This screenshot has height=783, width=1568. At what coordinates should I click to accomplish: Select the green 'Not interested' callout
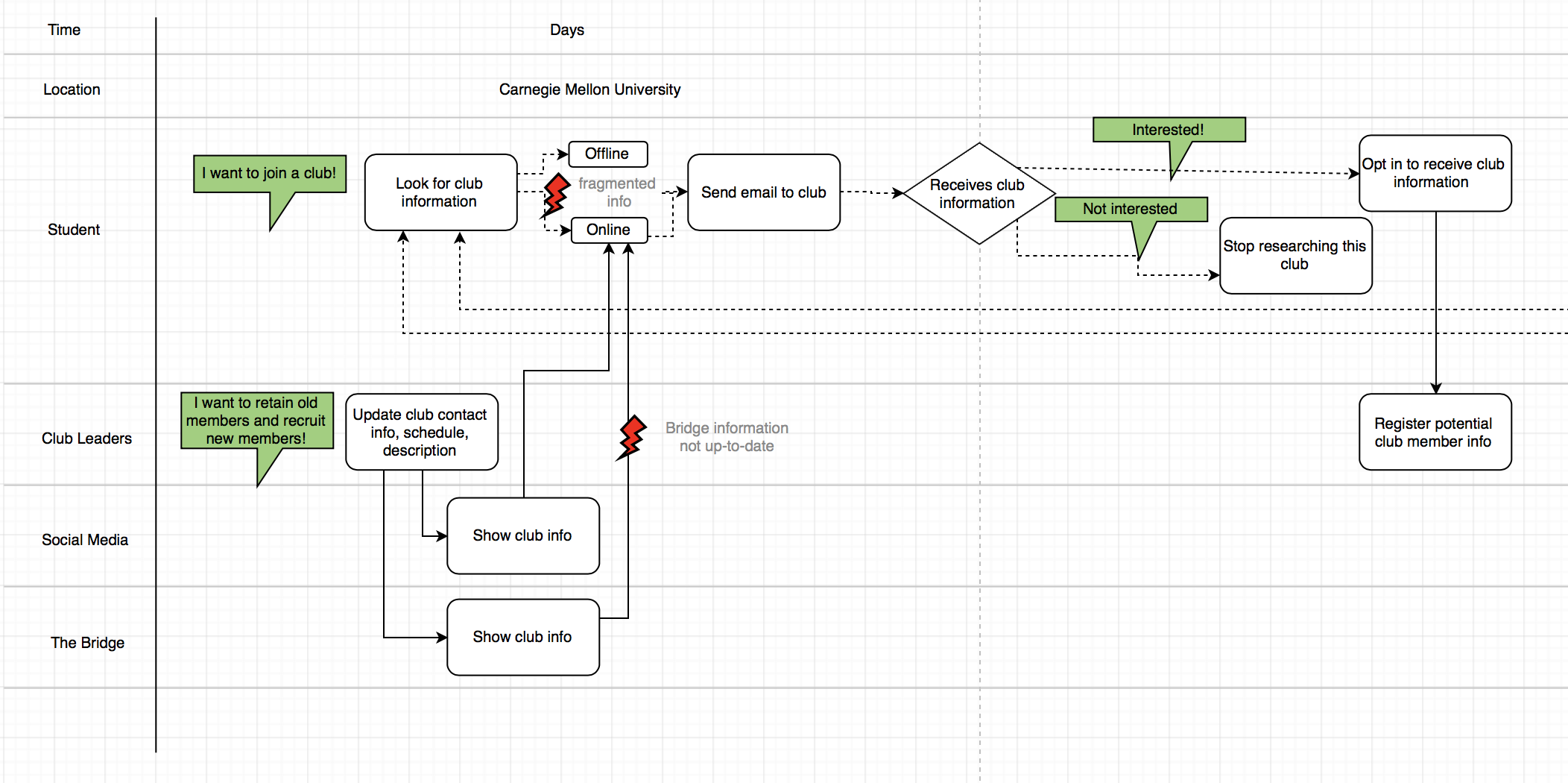tap(1131, 210)
